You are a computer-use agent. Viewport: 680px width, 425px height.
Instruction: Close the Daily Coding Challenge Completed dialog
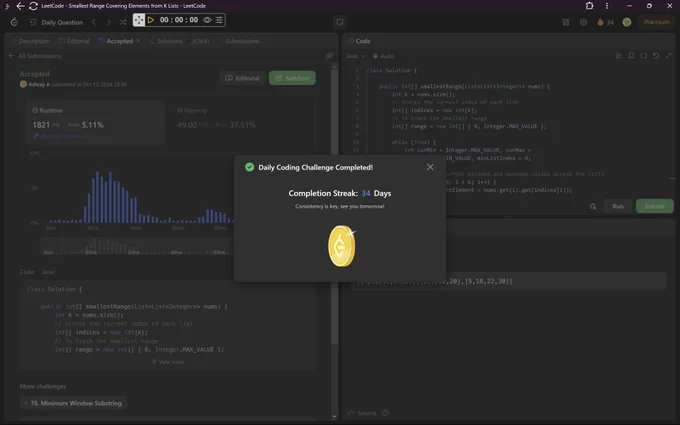point(430,167)
